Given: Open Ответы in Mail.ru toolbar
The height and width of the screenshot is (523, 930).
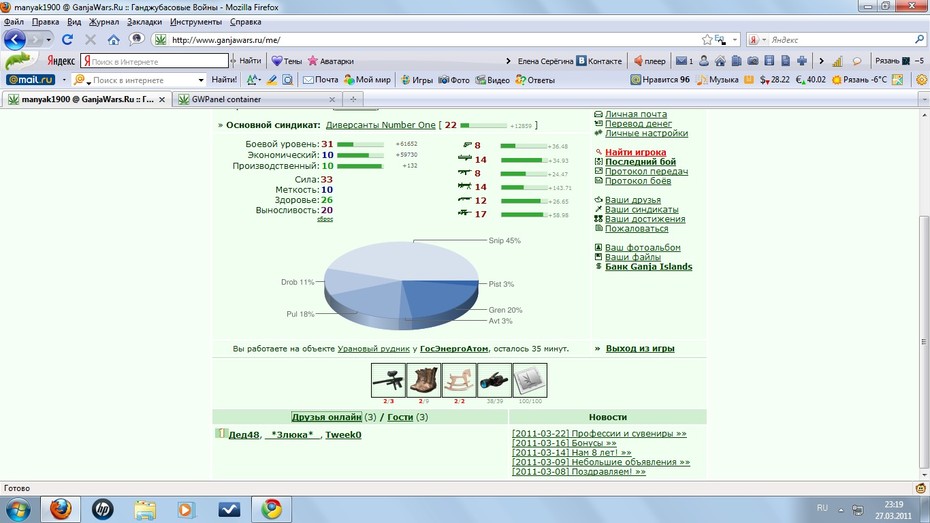Looking at the screenshot, I should [x=535, y=79].
